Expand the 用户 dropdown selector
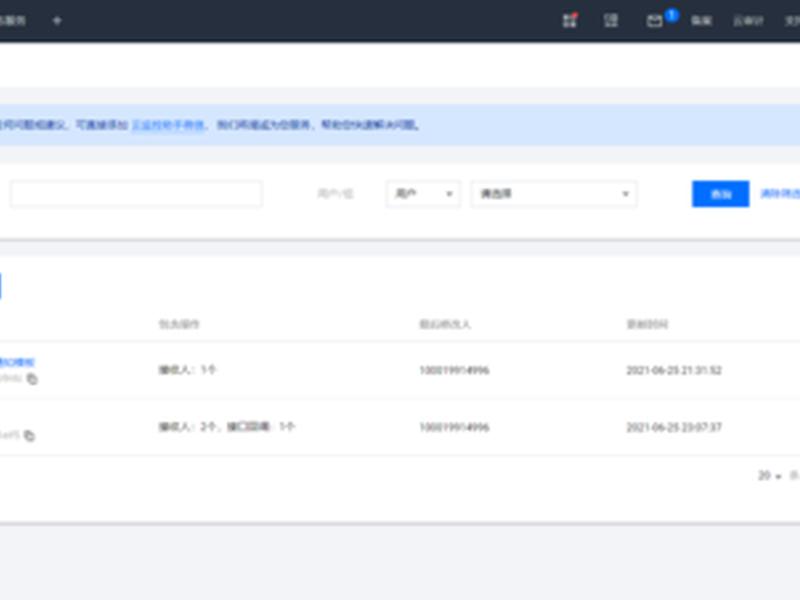The image size is (800, 600). click(423, 194)
